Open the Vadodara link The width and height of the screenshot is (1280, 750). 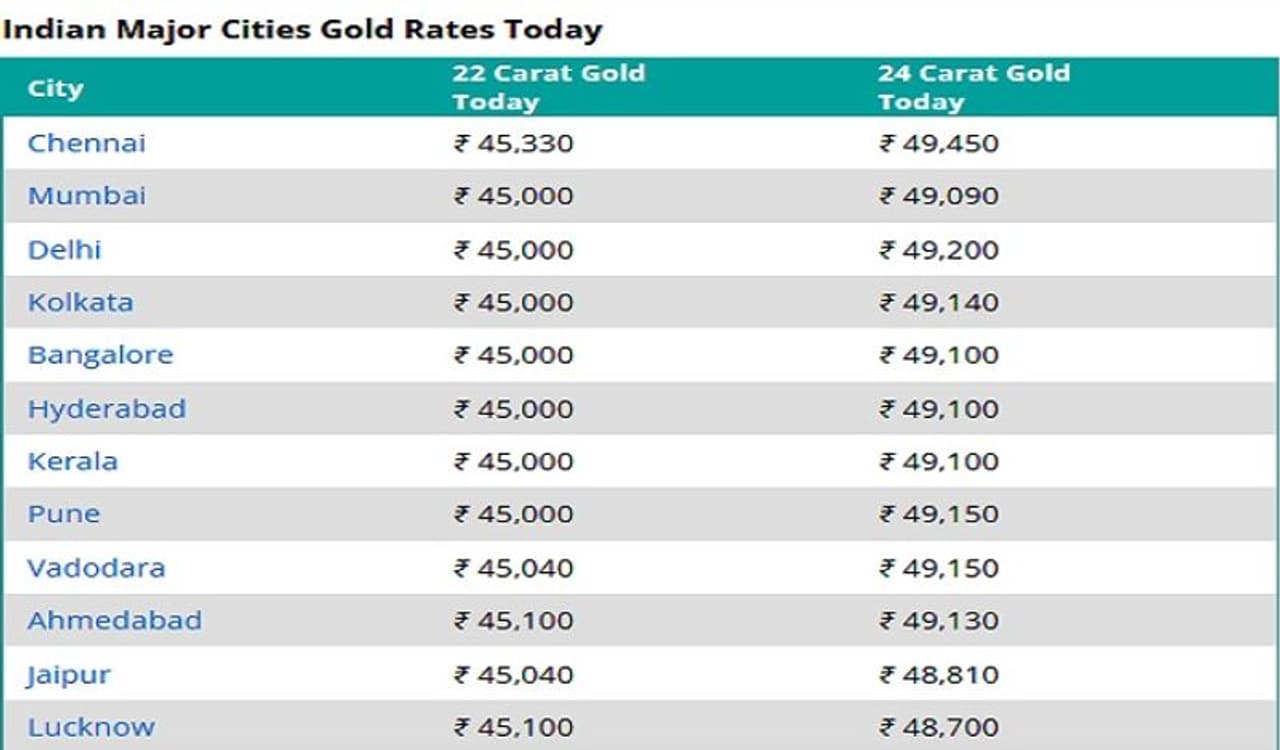(x=96, y=568)
